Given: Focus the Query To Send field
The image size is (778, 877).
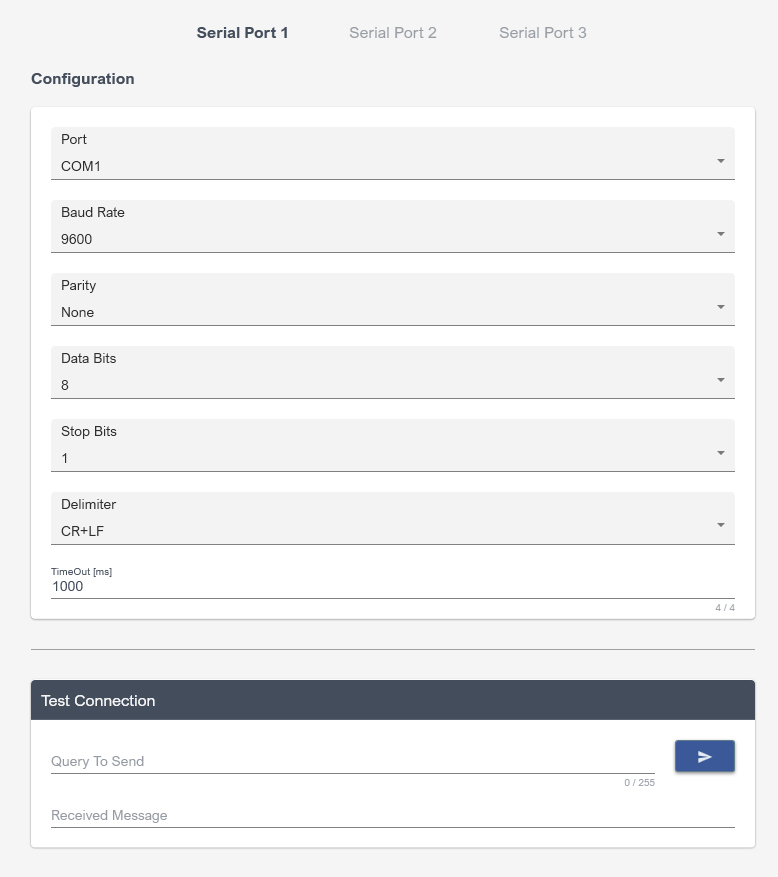Looking at the screenshot, I should click(352, 761).
